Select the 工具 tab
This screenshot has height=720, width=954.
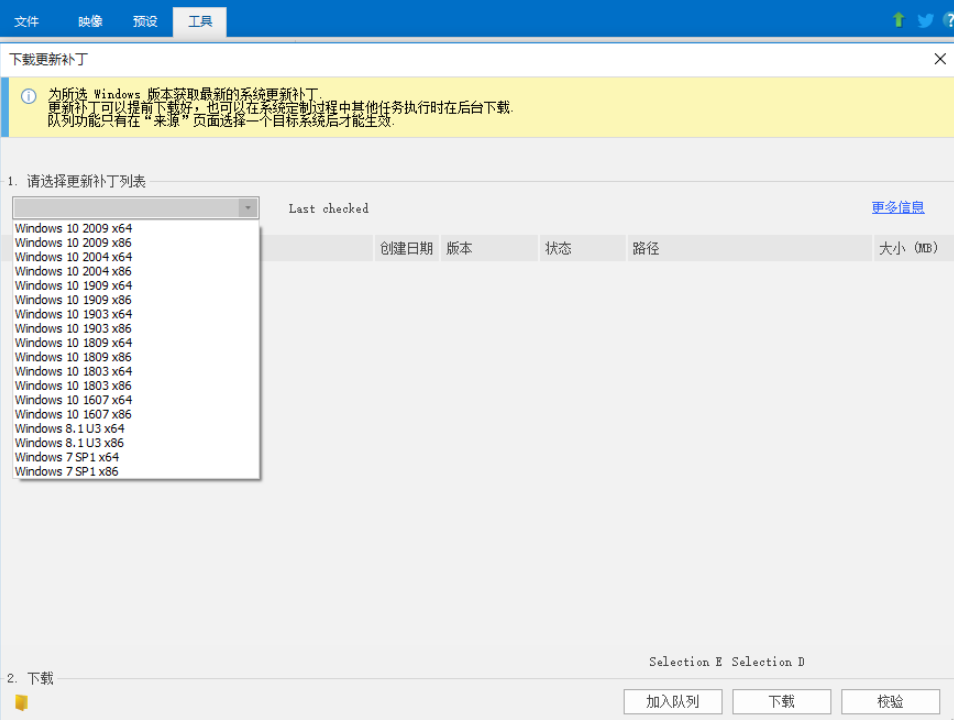(x=200, y=22)
